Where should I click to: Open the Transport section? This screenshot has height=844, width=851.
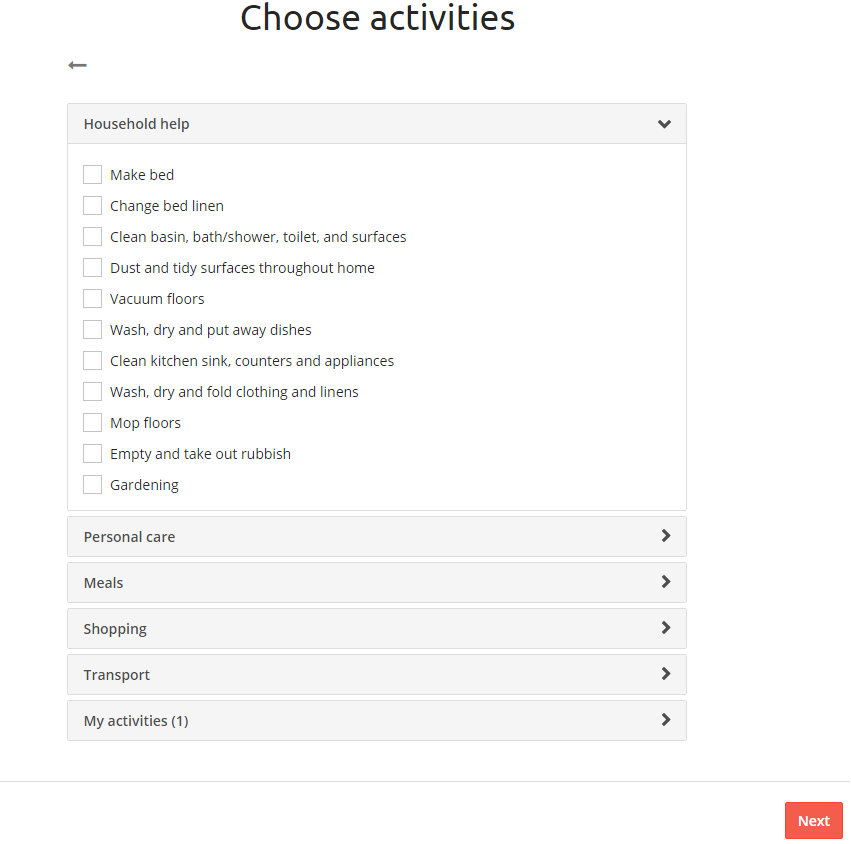[x=377, y=675]
